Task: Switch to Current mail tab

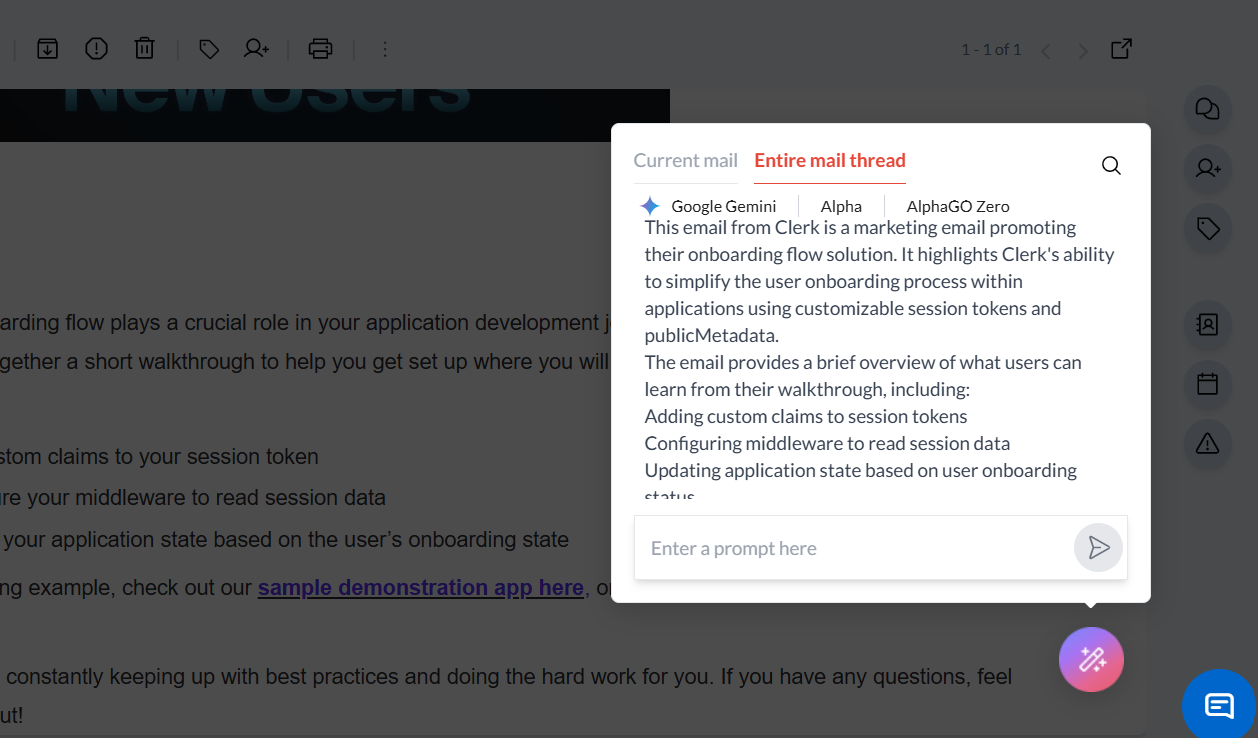Action: coord(685,161)
